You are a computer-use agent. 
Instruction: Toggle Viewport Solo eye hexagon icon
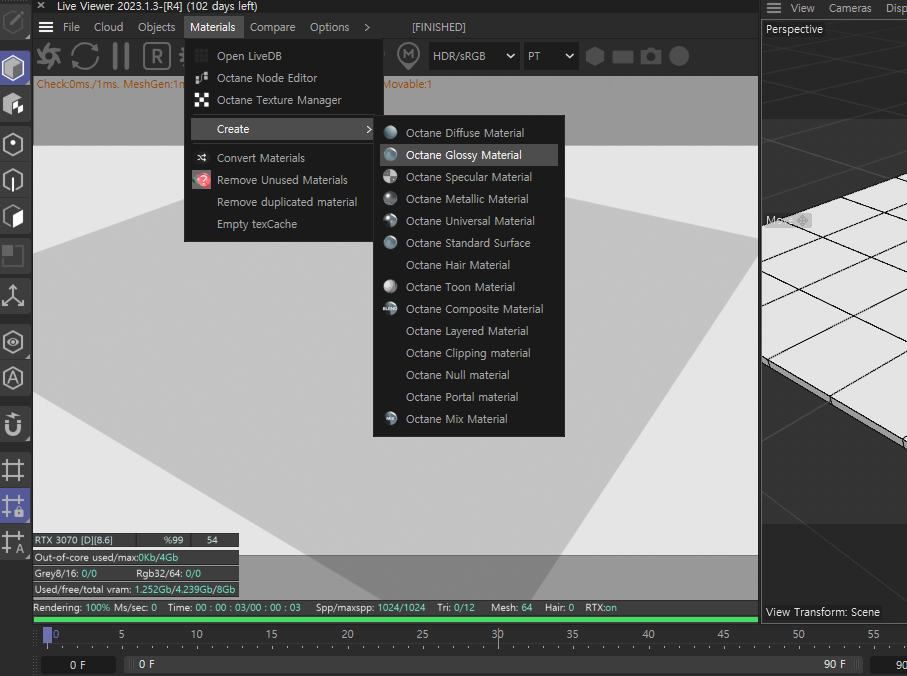click(13, 342)
